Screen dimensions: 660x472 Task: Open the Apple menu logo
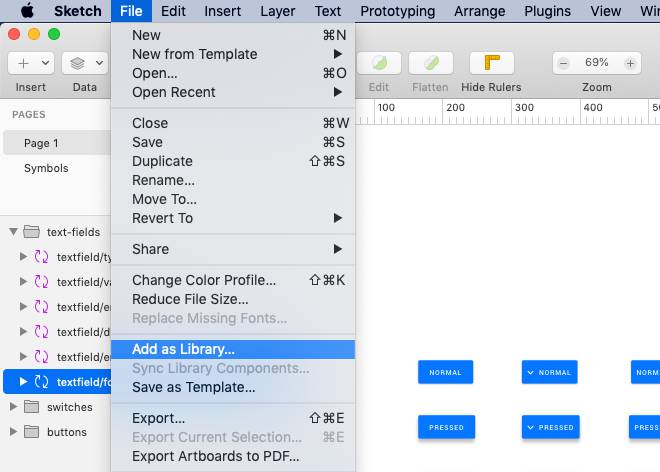27,12
